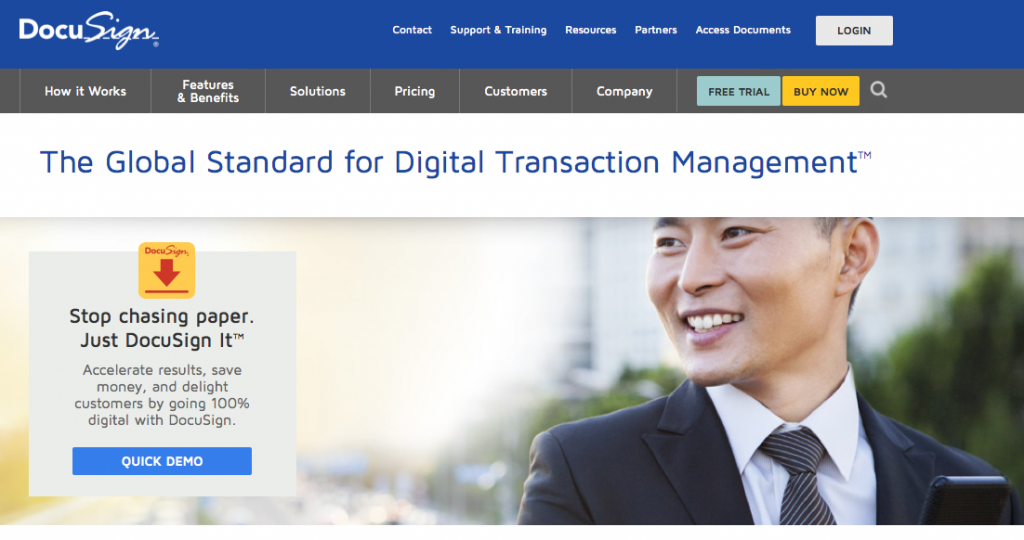1024x540 pixels.
Task: Click the 'Accelerate results, save' paragraph
Action: pos(162,395)
